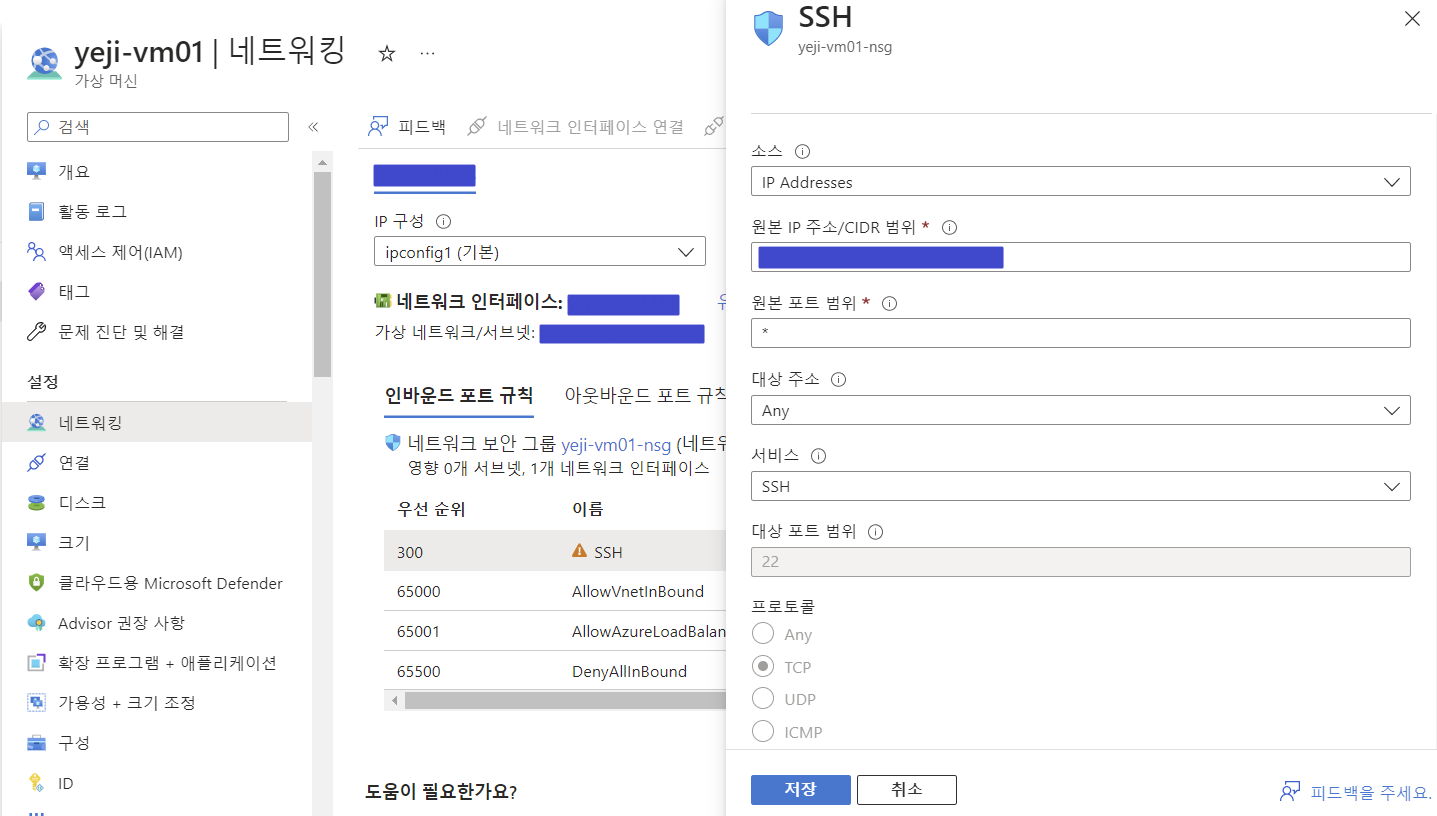Click the 연결 icon in the sidebar
The width and height of the screenshot is (1437, 816).
pyautogui.click(x=37, y=463)
